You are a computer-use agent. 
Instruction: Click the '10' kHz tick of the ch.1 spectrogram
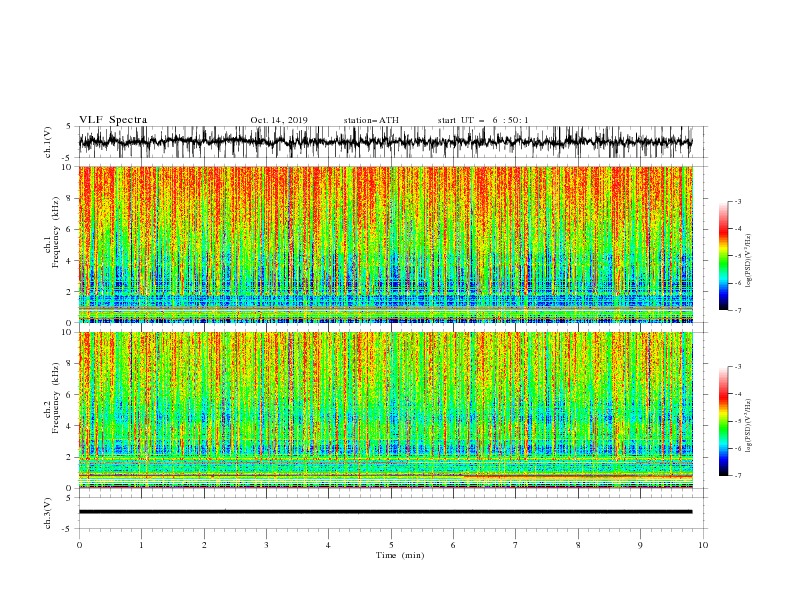coord(68,167)
